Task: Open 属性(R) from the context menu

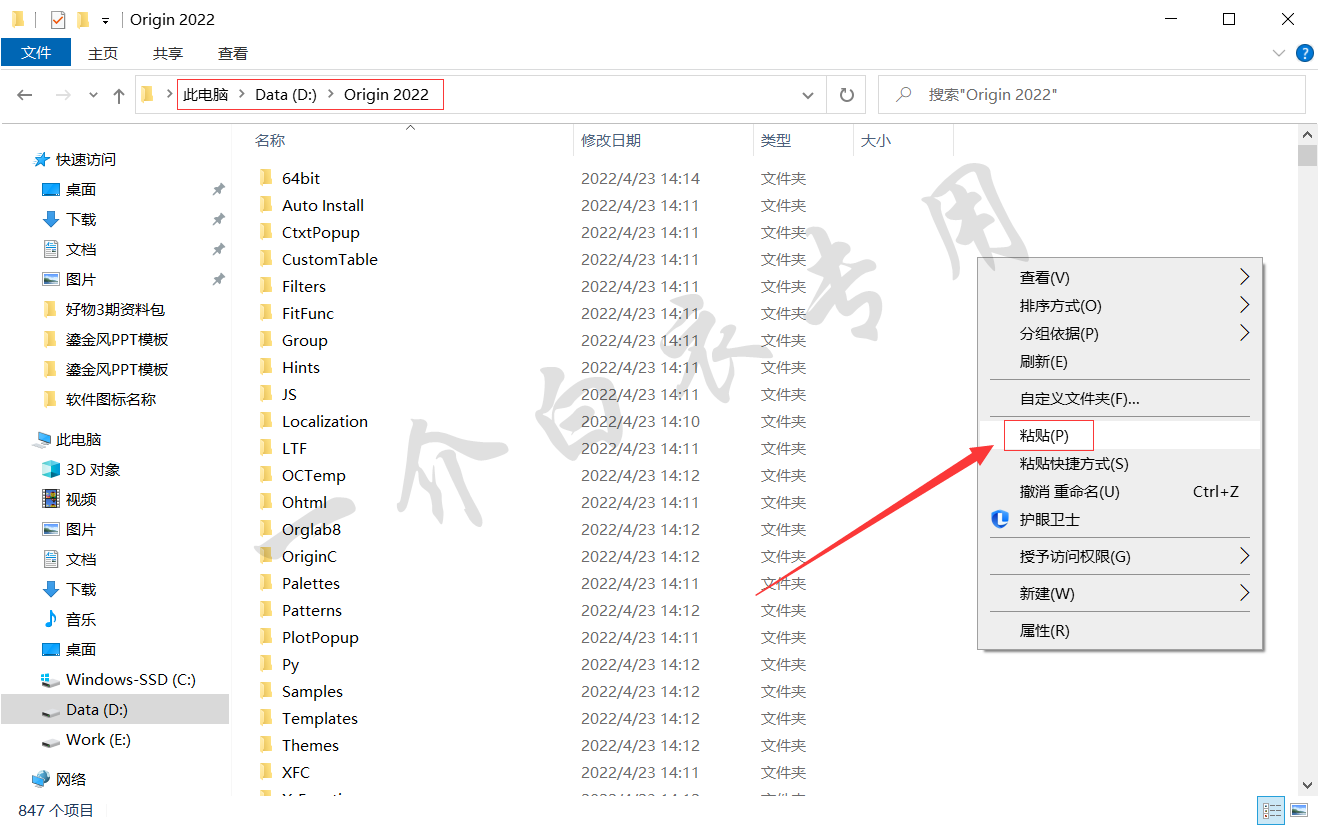Action: coord(1120,630)
